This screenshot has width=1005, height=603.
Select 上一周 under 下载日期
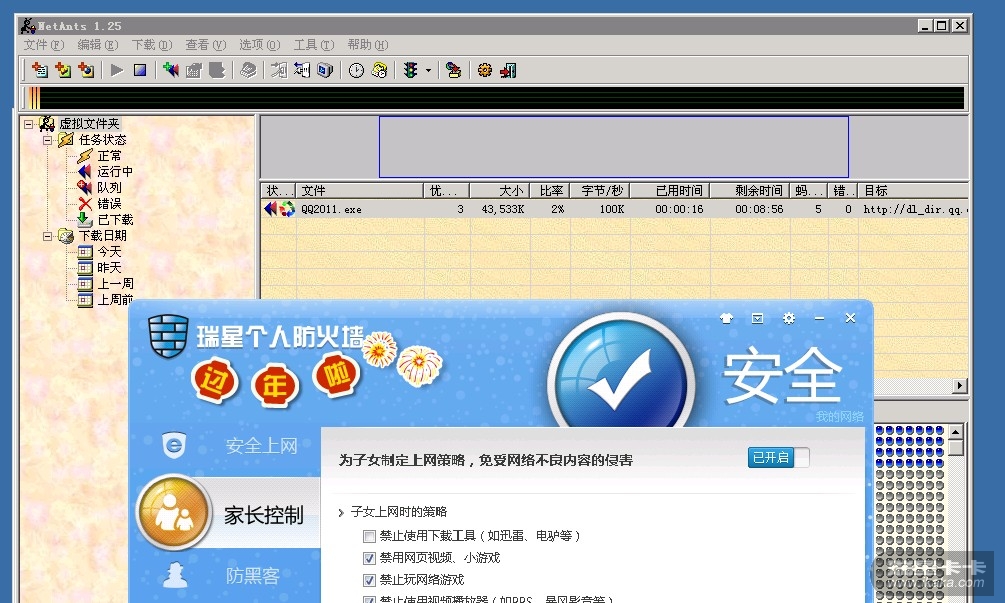(115, 283)
